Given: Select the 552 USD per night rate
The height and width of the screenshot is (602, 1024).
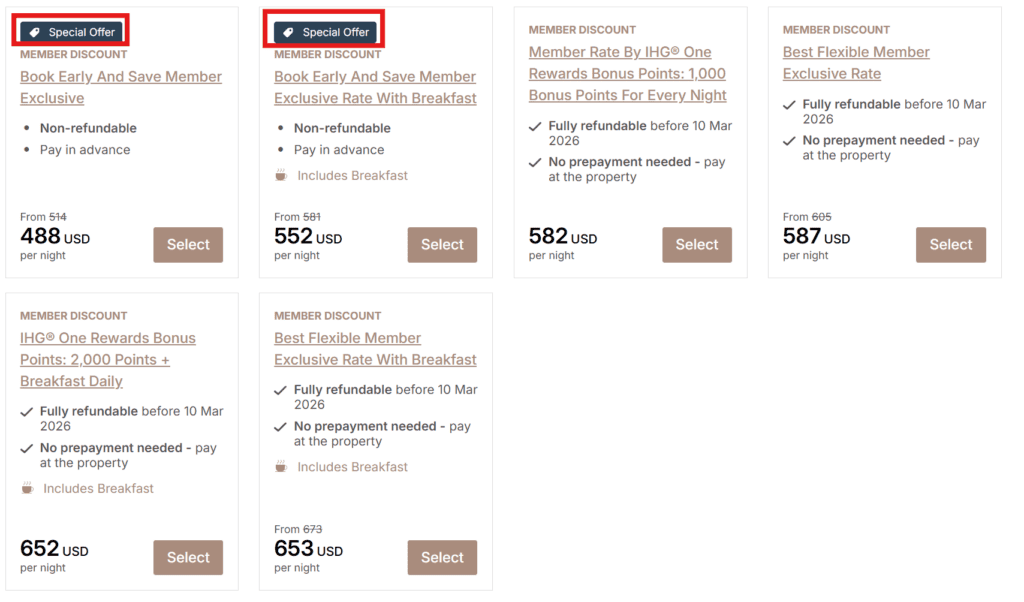Looking at the screenshot, I should (442, 244).
